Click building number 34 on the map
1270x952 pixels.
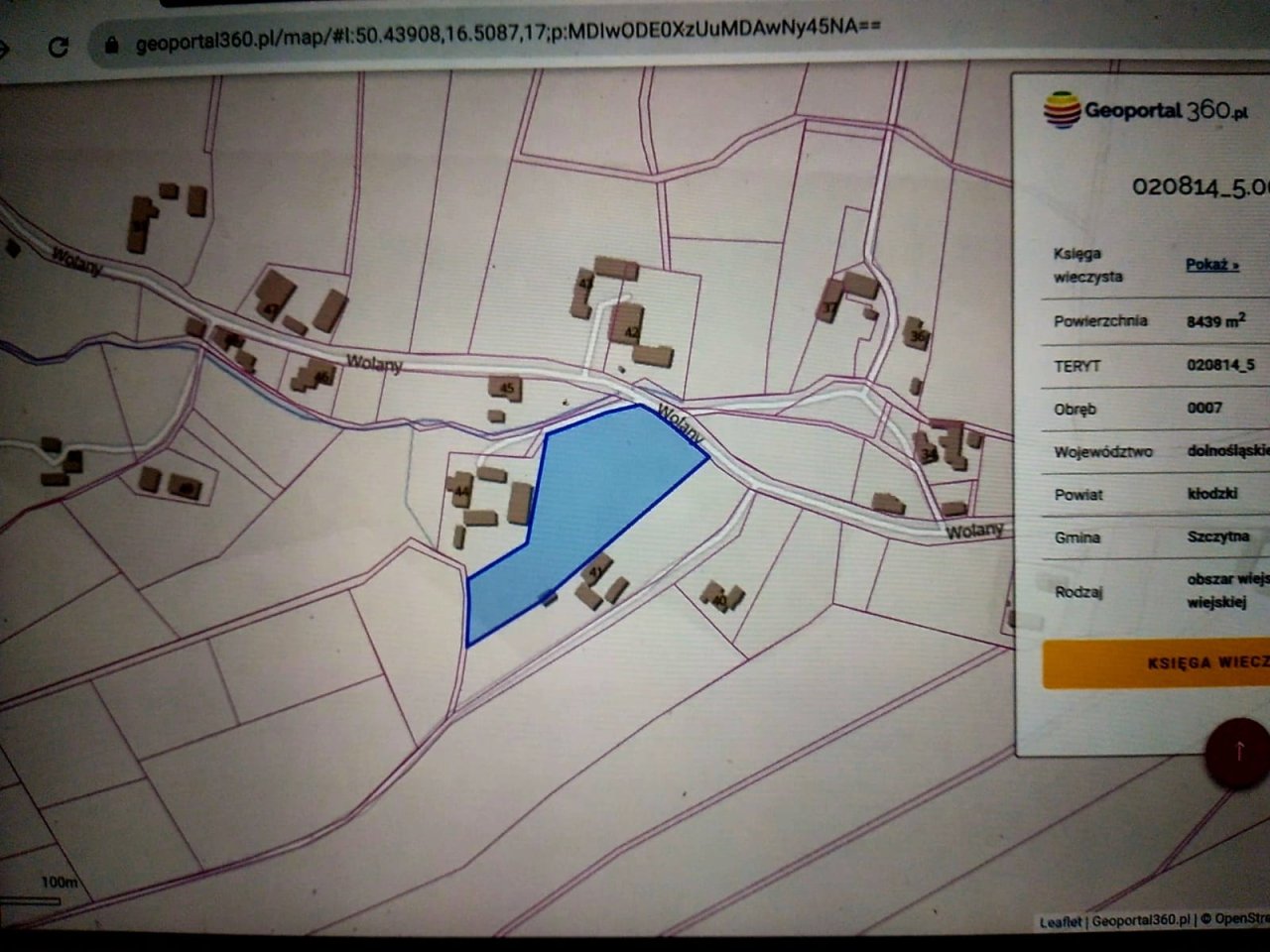point(931,452)
